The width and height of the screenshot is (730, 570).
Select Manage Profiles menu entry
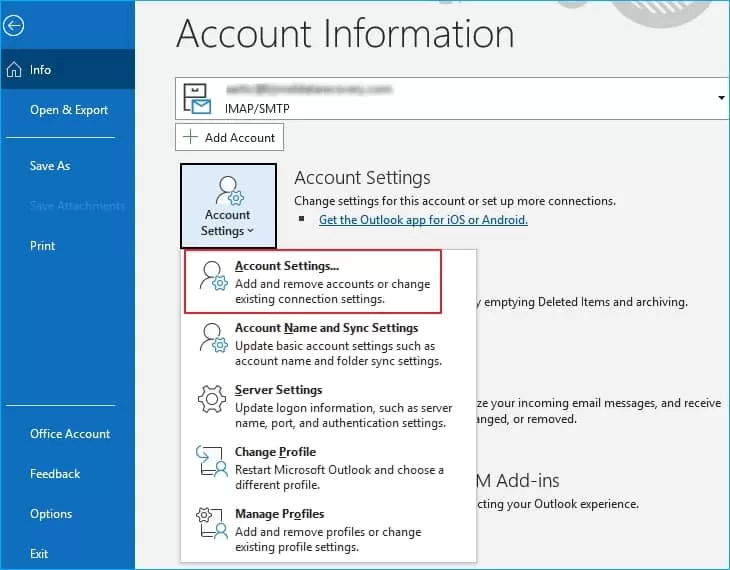(328, 529)
